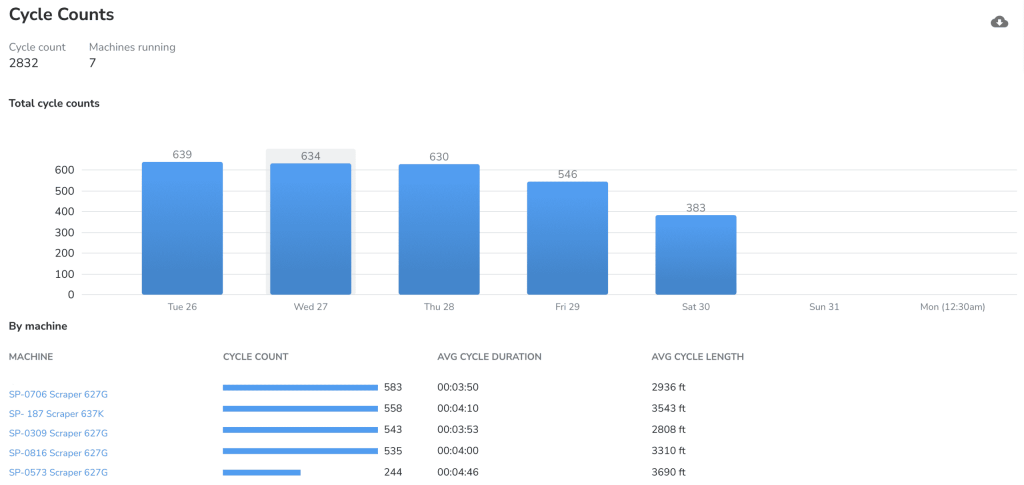Open SP-0816 Scraper 627G machine link
This screenshot has width=1024, height=485.
tap(58, 453)
